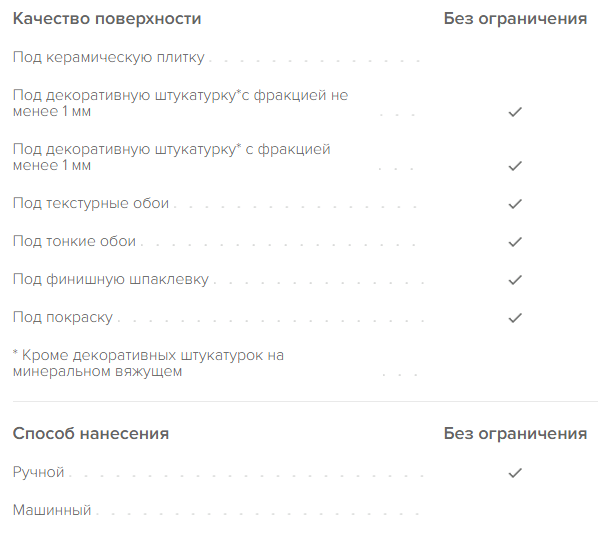
Task: Click the checkmark beside 'Ручной'
Action: pyautogui.click(x=515, y=472)
